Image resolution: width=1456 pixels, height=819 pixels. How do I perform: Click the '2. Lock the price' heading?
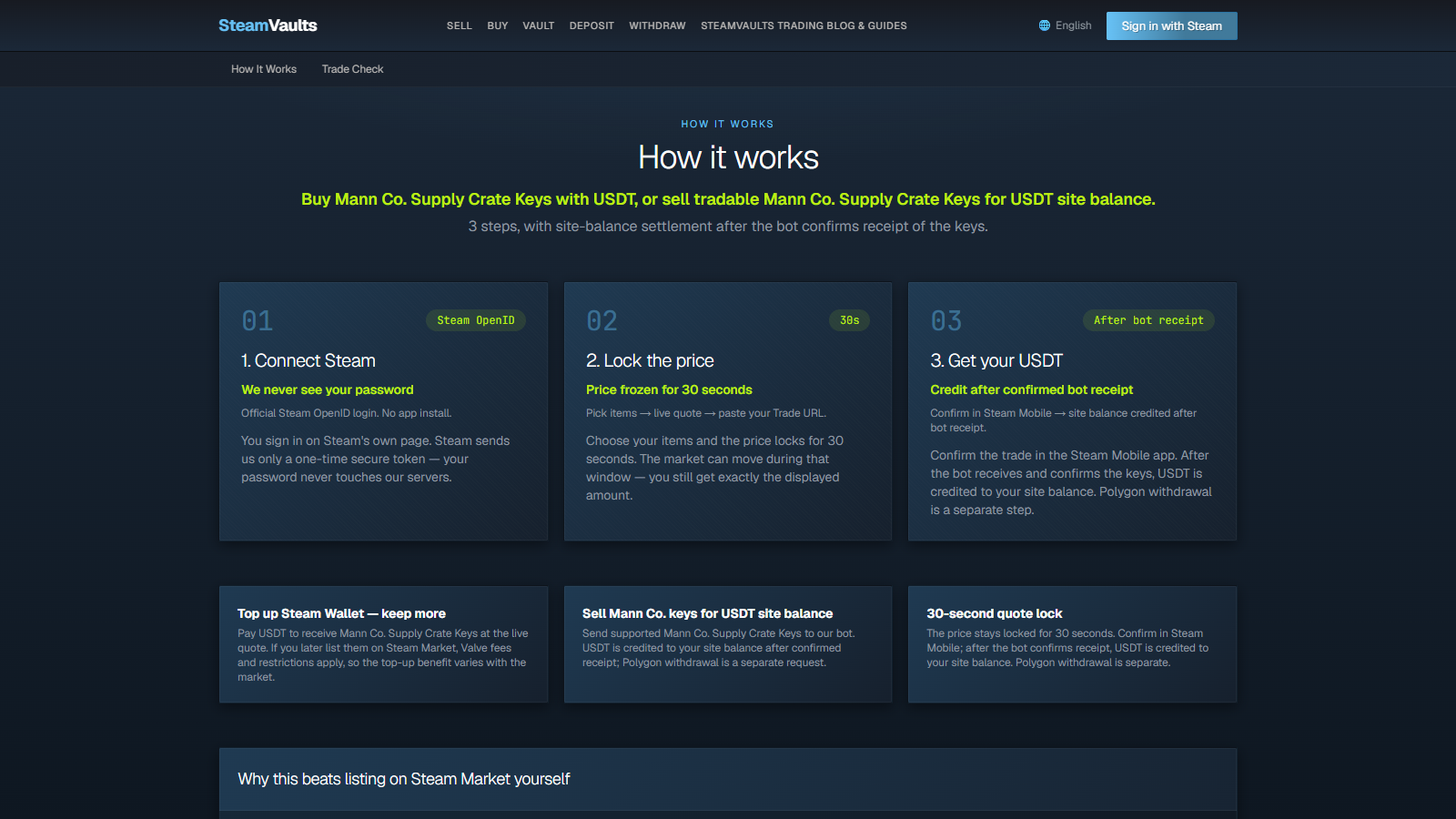click(x=650, y=360)
